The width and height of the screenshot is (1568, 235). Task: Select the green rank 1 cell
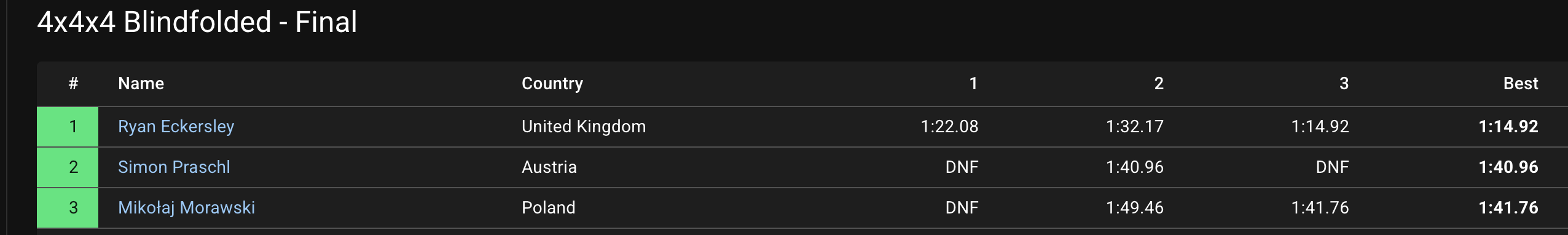pos(68,127)
